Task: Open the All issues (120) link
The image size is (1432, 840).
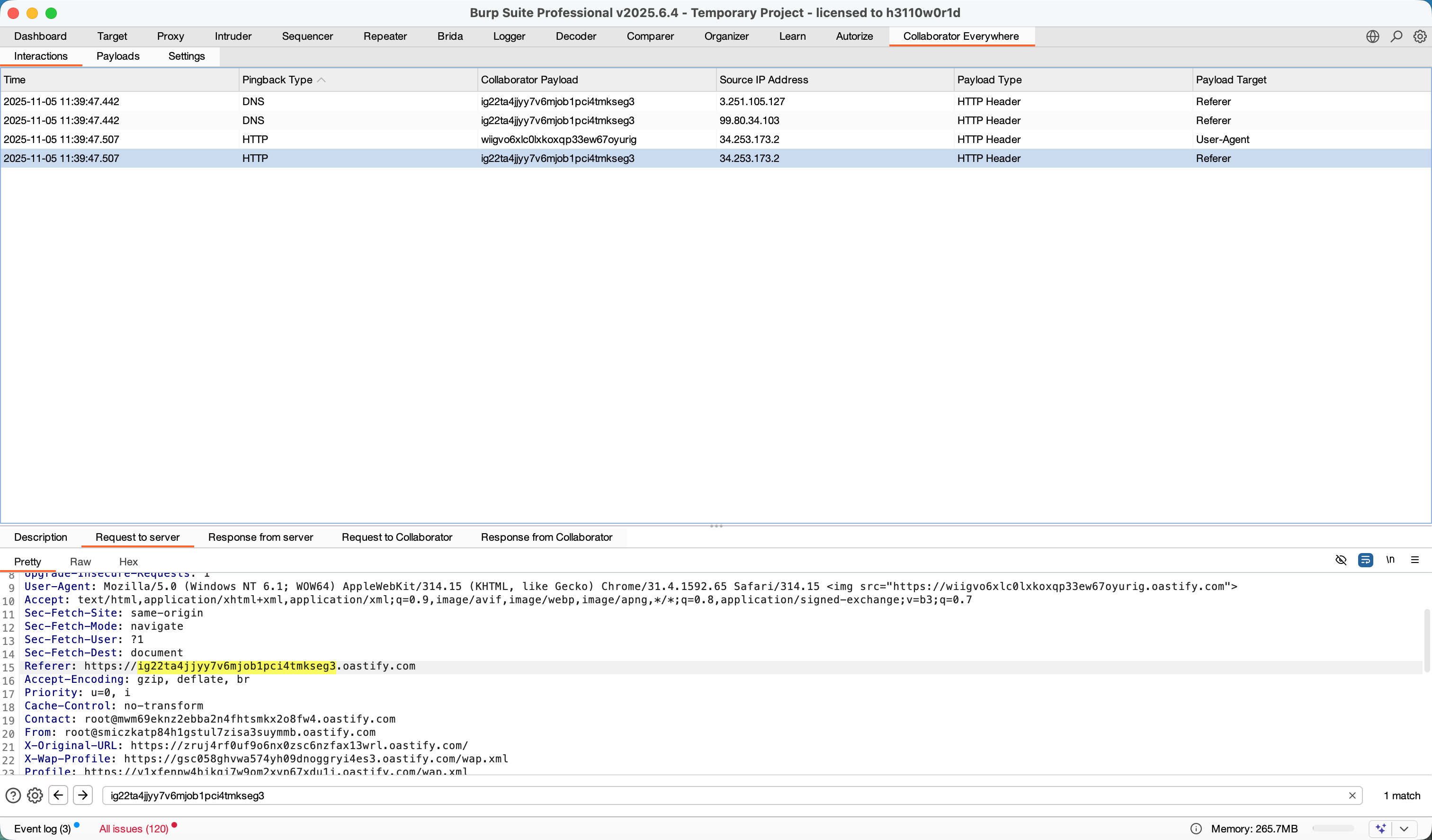Action: pyautogui.click(x=133, y=828)
